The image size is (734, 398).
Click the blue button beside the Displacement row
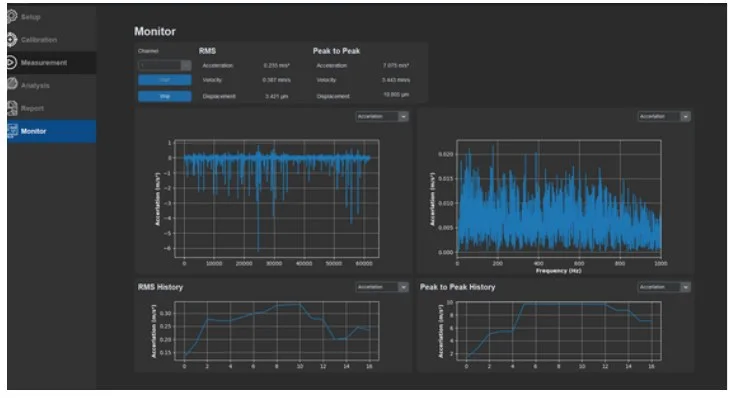pos(164,96)
